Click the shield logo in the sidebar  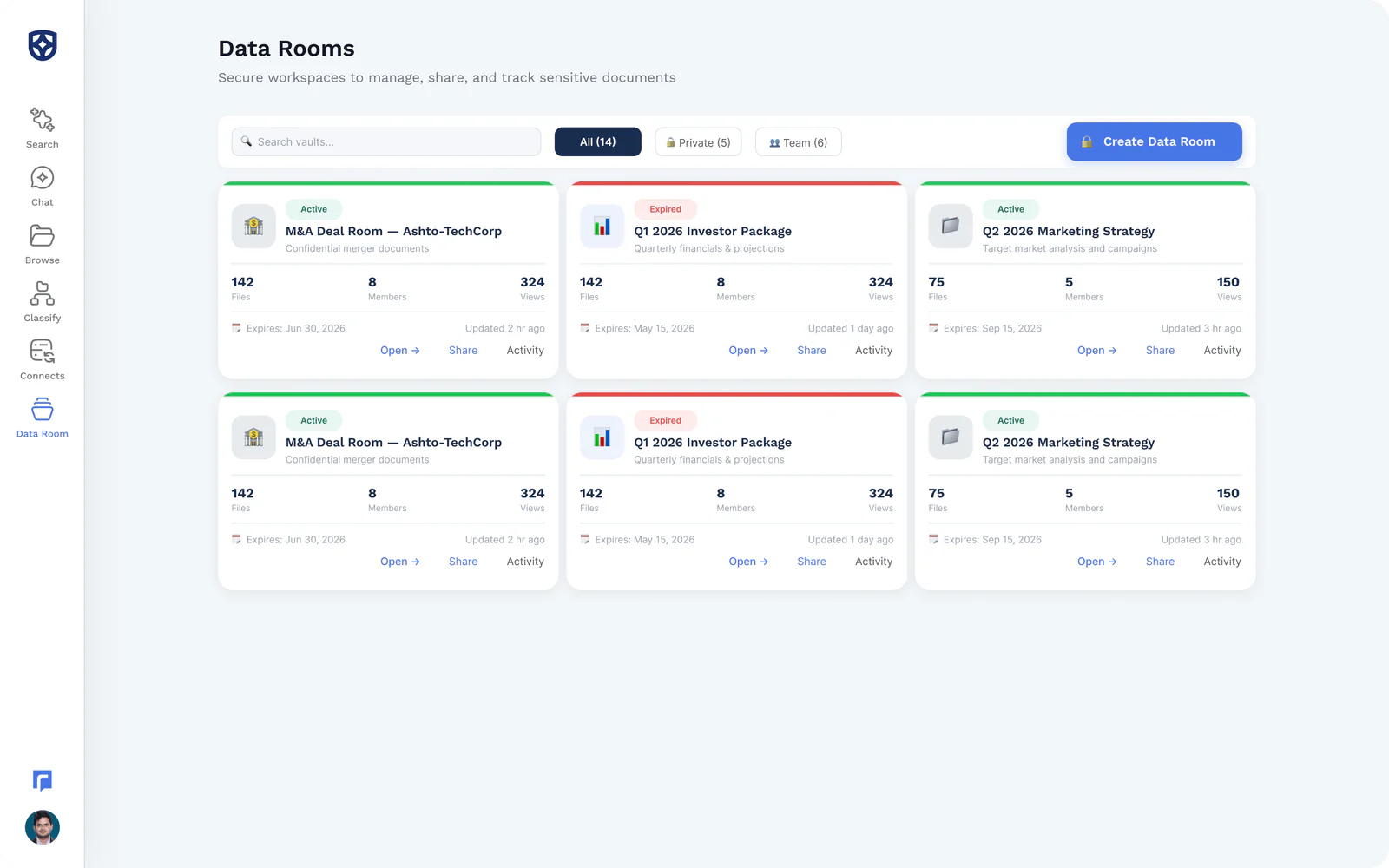(x=43, y=45)
